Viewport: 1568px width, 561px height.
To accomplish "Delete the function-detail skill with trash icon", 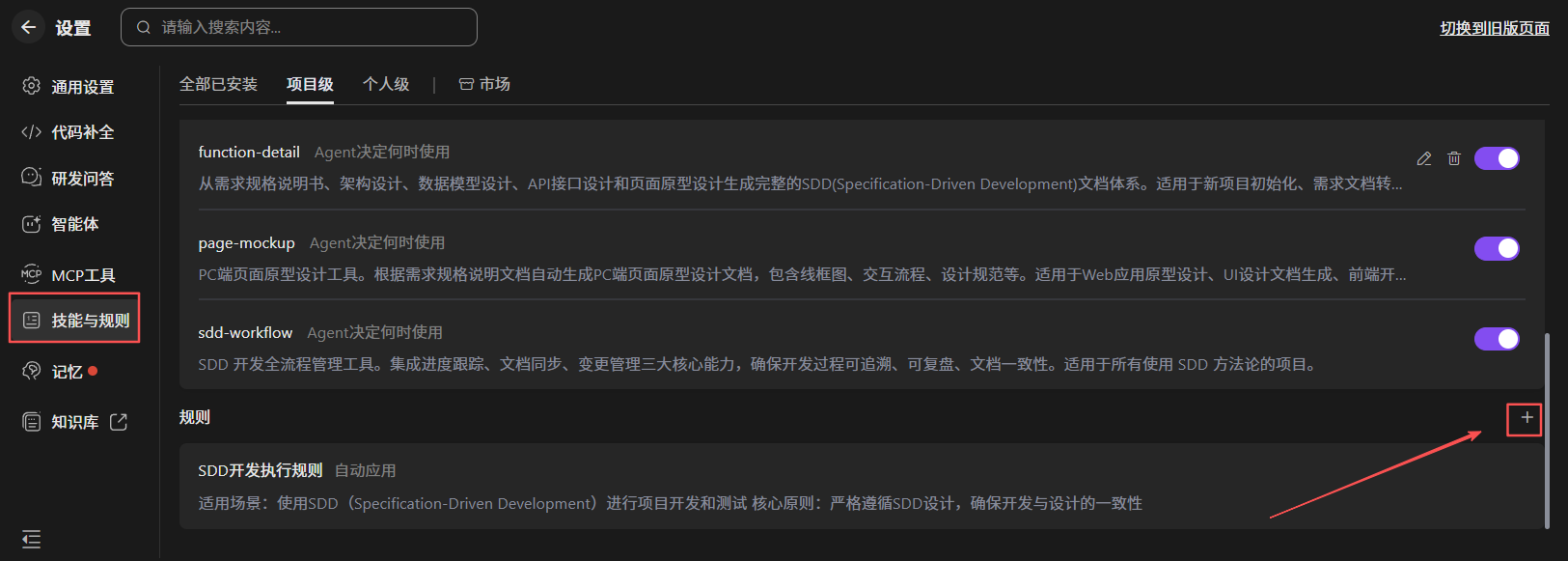I will [1454, 158].
